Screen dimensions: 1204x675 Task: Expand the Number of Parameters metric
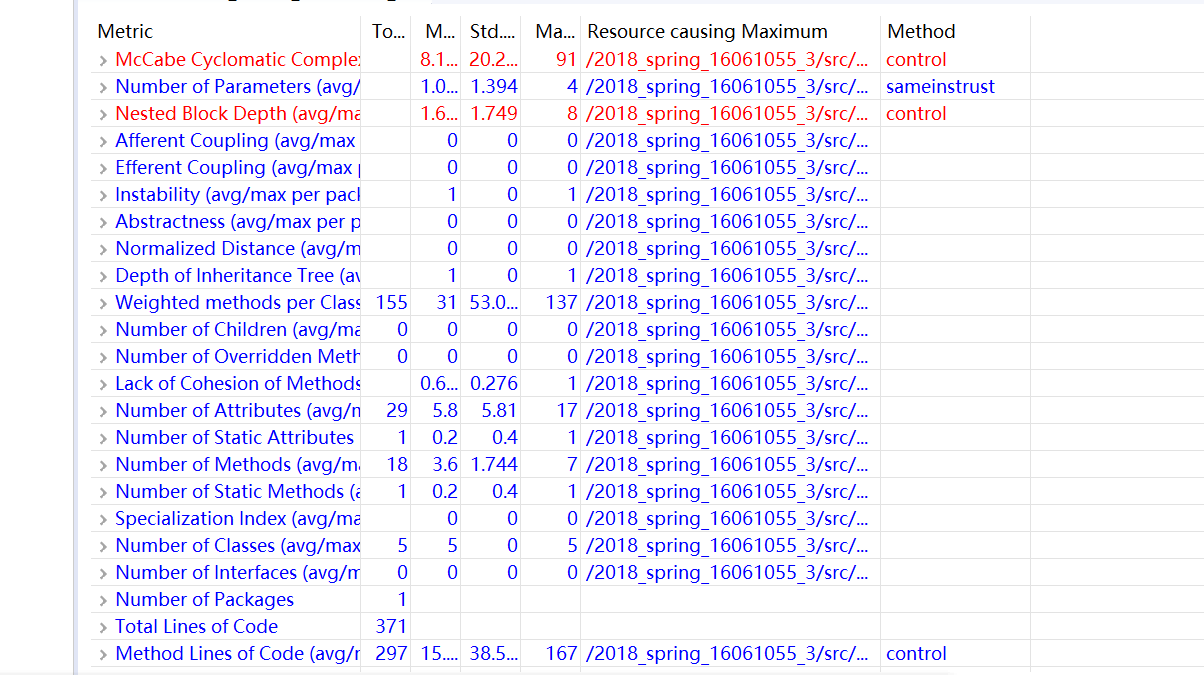[103, 87]
